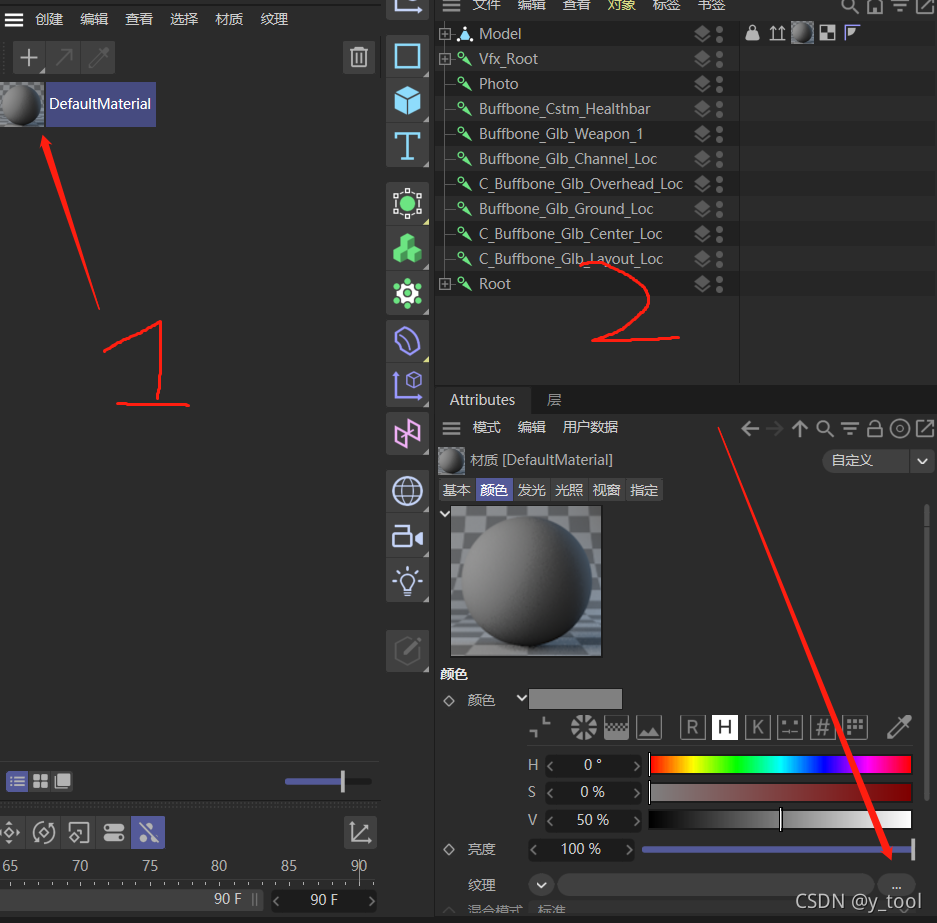The height and width of the screenshot is (923, 937).
Task: Expand the Root joint hierarchy
Action: pyautogui.click(x=445, y=284)
